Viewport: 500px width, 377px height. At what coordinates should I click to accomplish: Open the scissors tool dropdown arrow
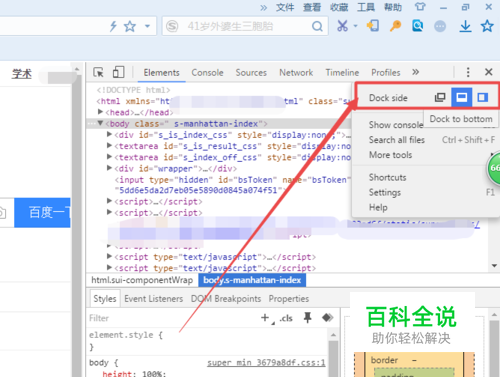(x=355, y=26)
